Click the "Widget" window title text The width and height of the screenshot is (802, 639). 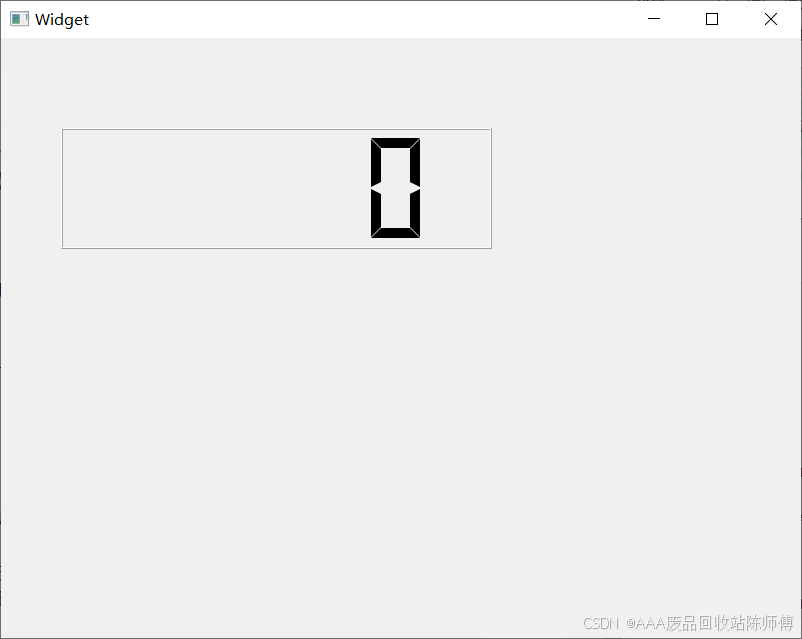[x=62, y=19]
